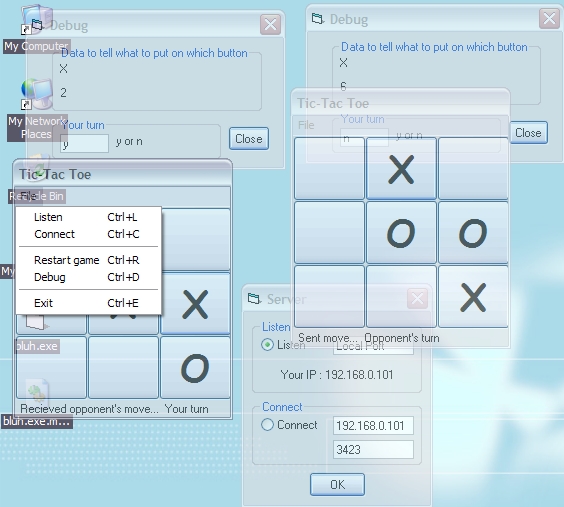Click the IP address field showing 192.168.0.101
Image resolution: width=564 pixels, height=507 pixels.
[x=373, y=425]
